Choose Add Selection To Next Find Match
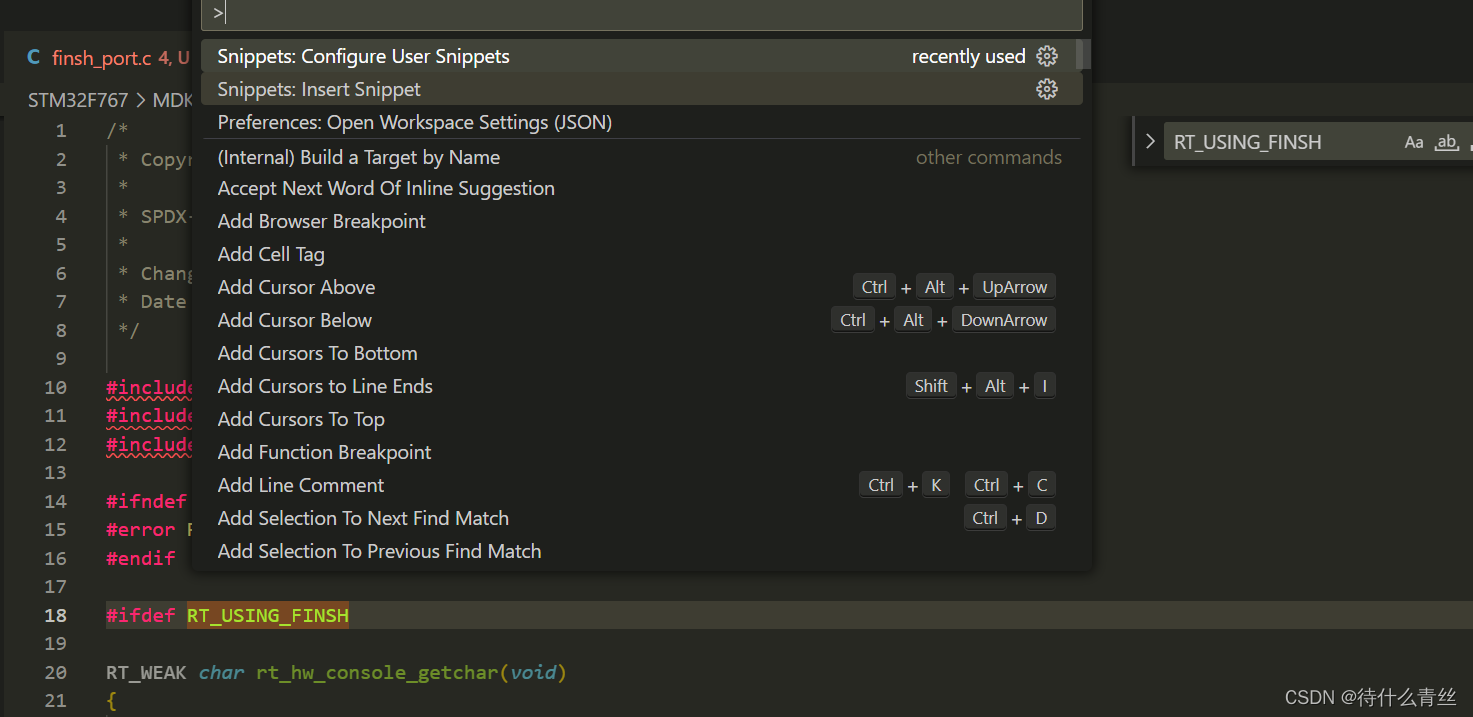Viewport: 1473px width, 717px height. 364,519
